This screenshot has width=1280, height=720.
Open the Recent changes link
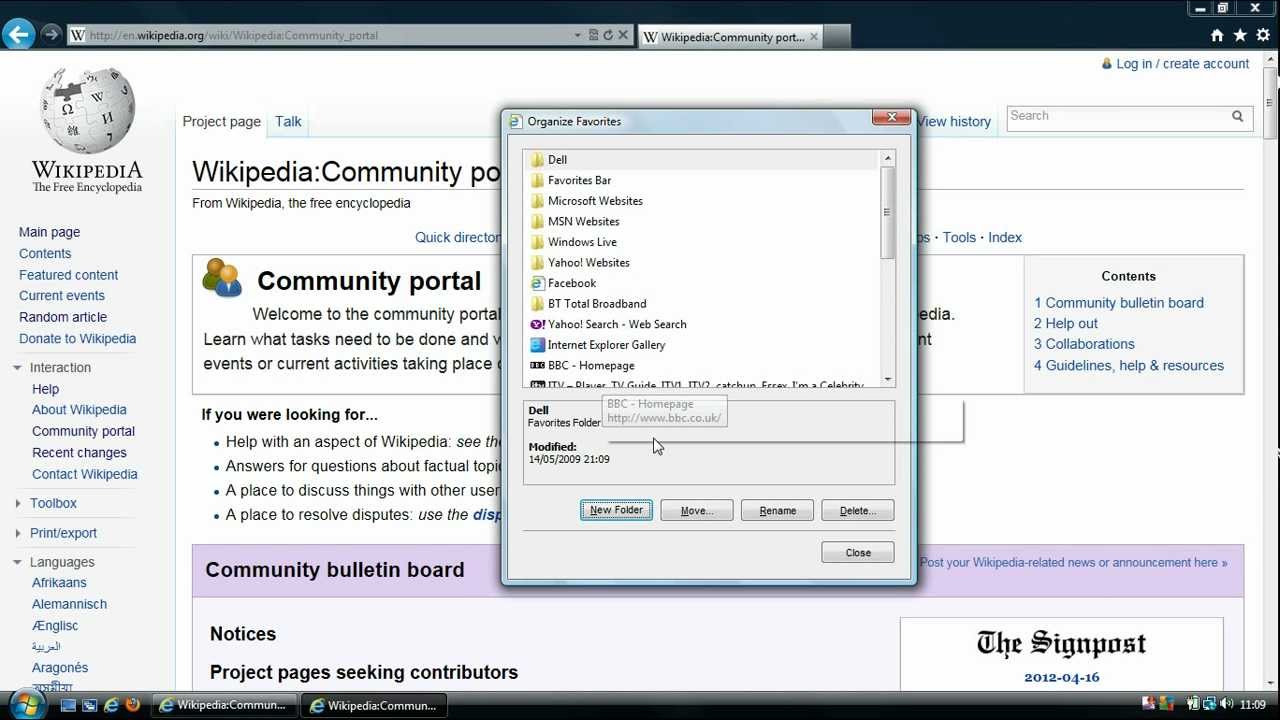click(x=79, y=452)
